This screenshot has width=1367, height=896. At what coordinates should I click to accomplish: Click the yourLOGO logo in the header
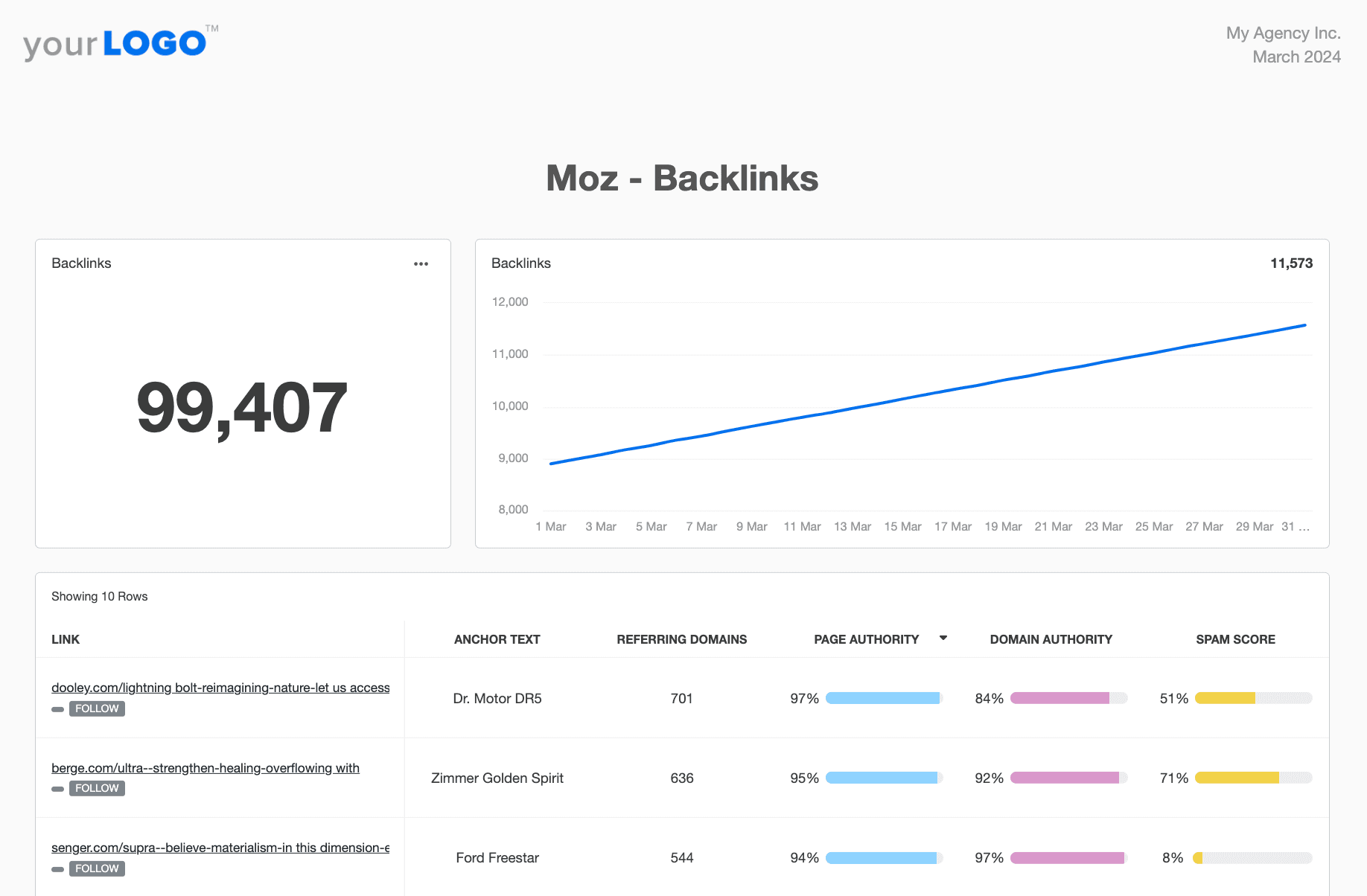[x=114, y=42]
